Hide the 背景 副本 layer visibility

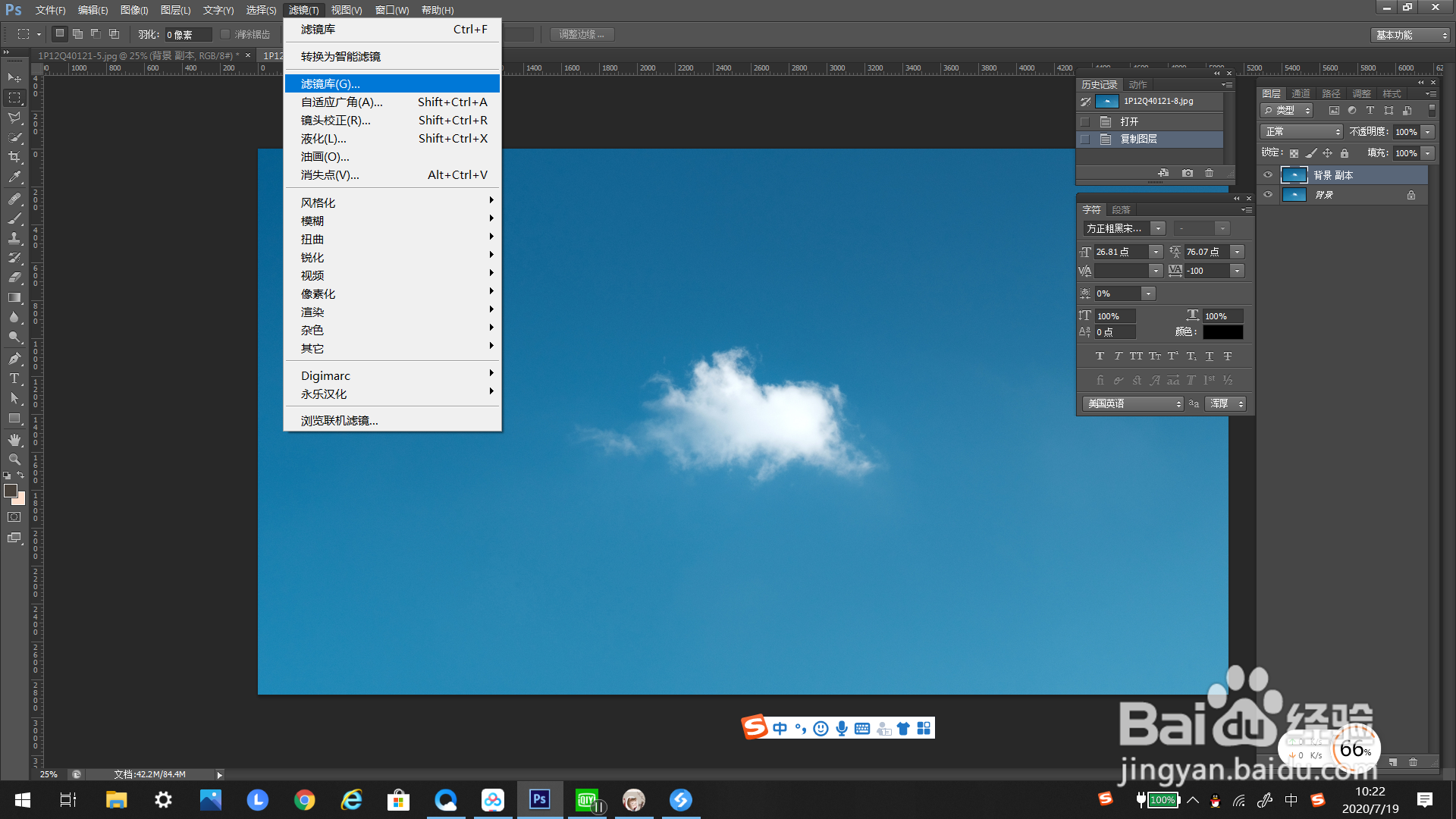click(x=1268, y=175)
